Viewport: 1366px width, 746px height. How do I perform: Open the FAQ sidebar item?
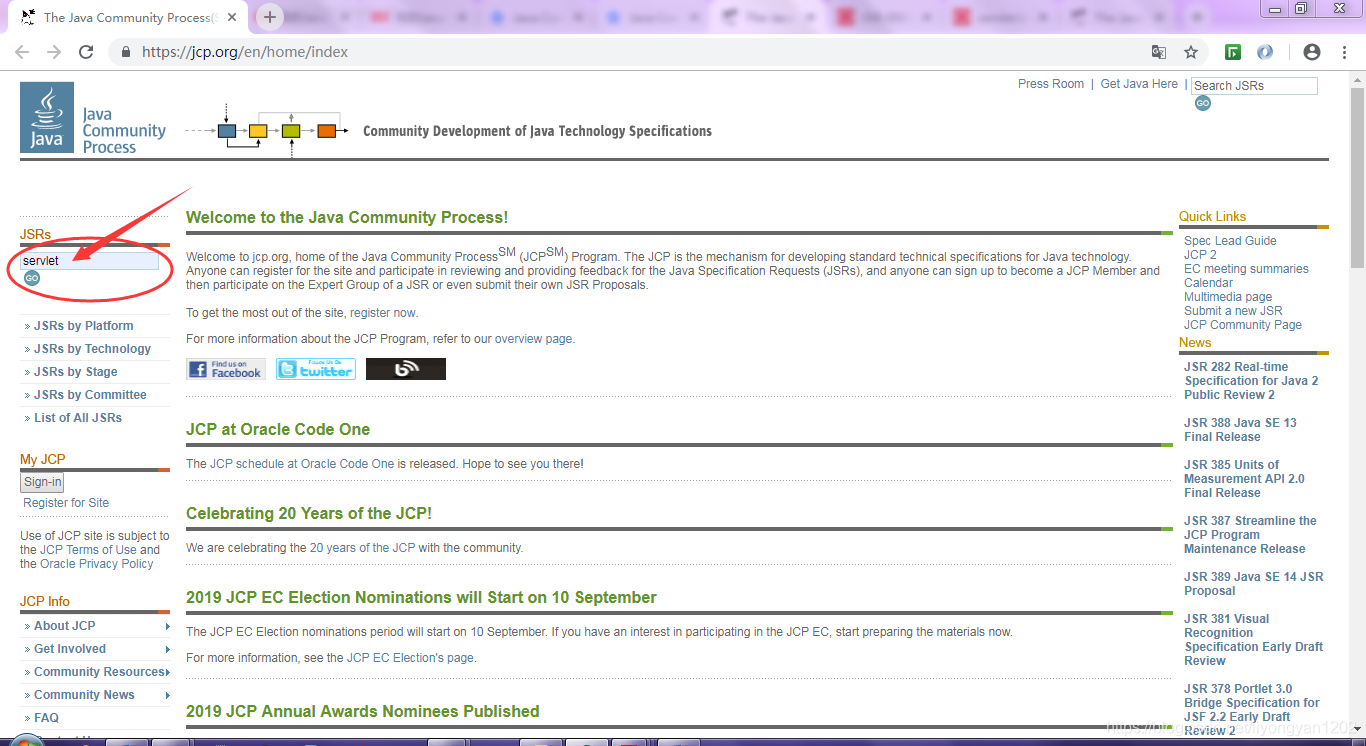click(x=46, y=718)
